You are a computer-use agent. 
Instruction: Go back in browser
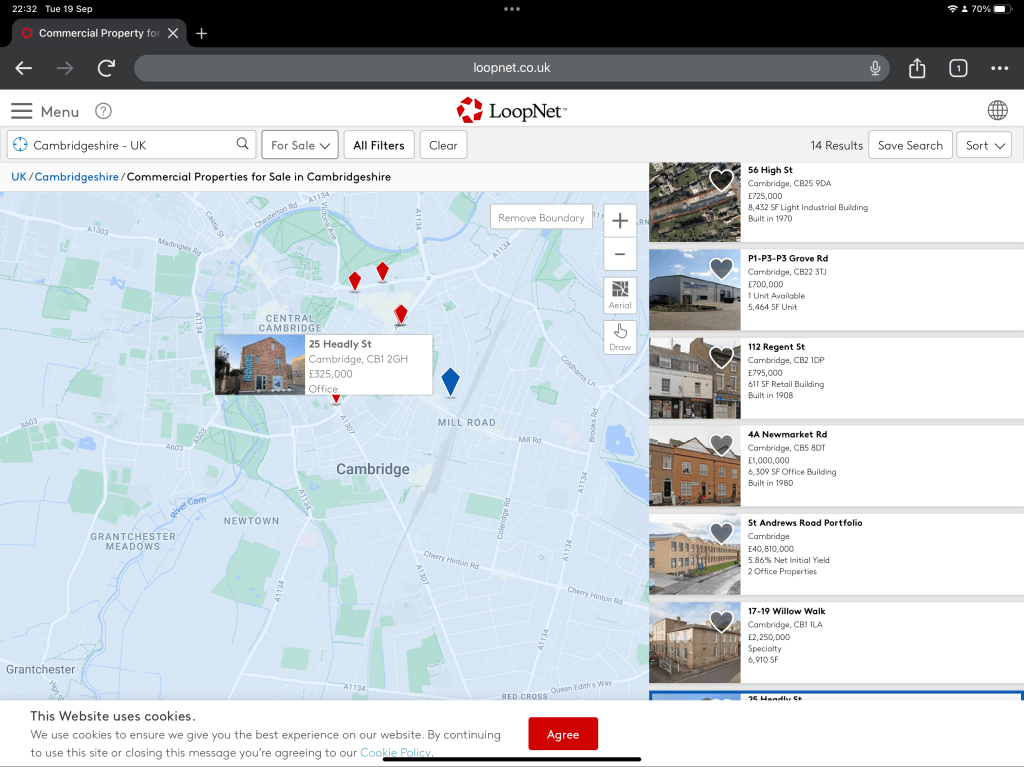[24, 68]
